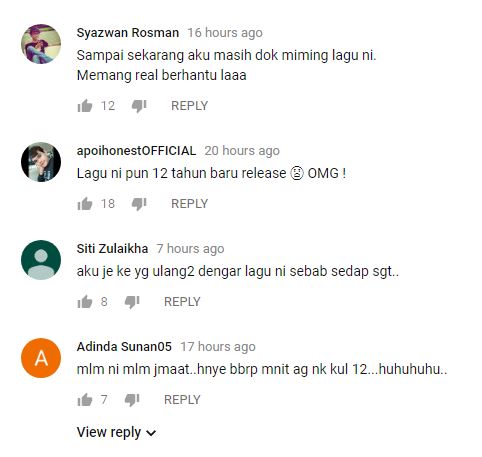The height and width of the screenshot is (457, 482).
Task: Expand View reply under Adinda Sunan05
Action: 116,432
